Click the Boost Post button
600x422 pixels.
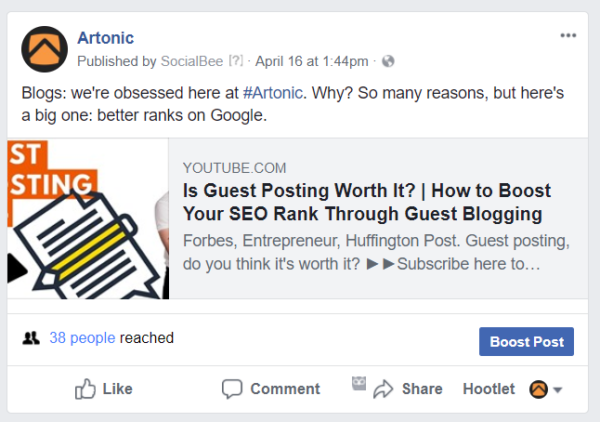tap(526, 341)
